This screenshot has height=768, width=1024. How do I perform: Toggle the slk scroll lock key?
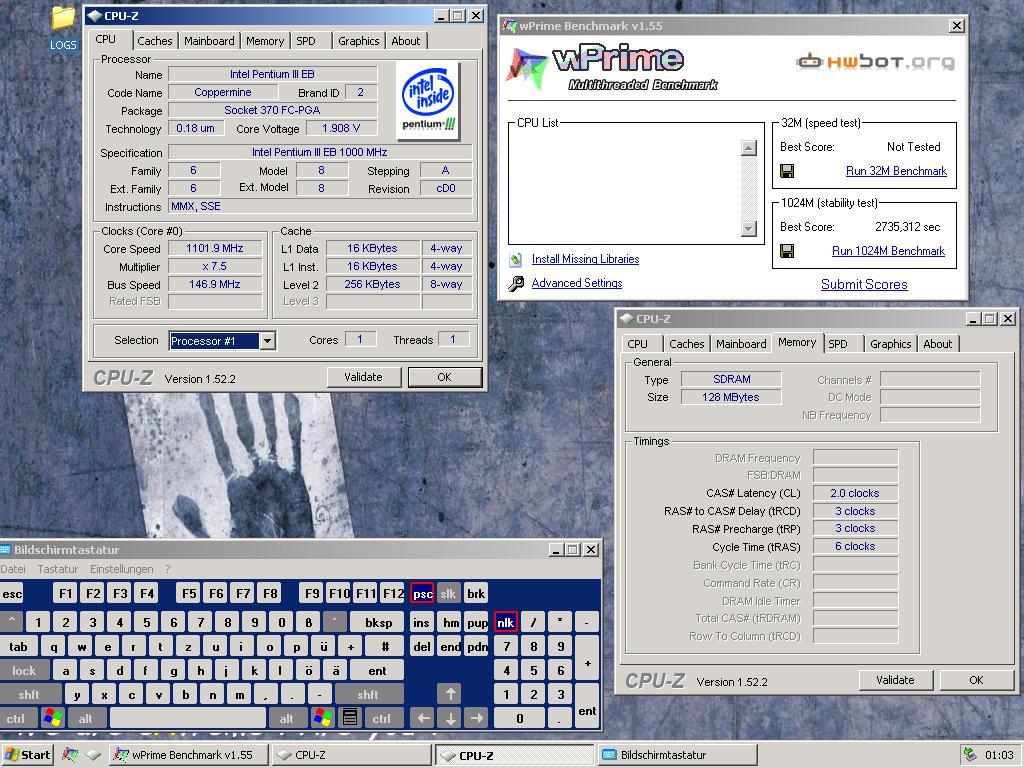[x=448, y=594]
